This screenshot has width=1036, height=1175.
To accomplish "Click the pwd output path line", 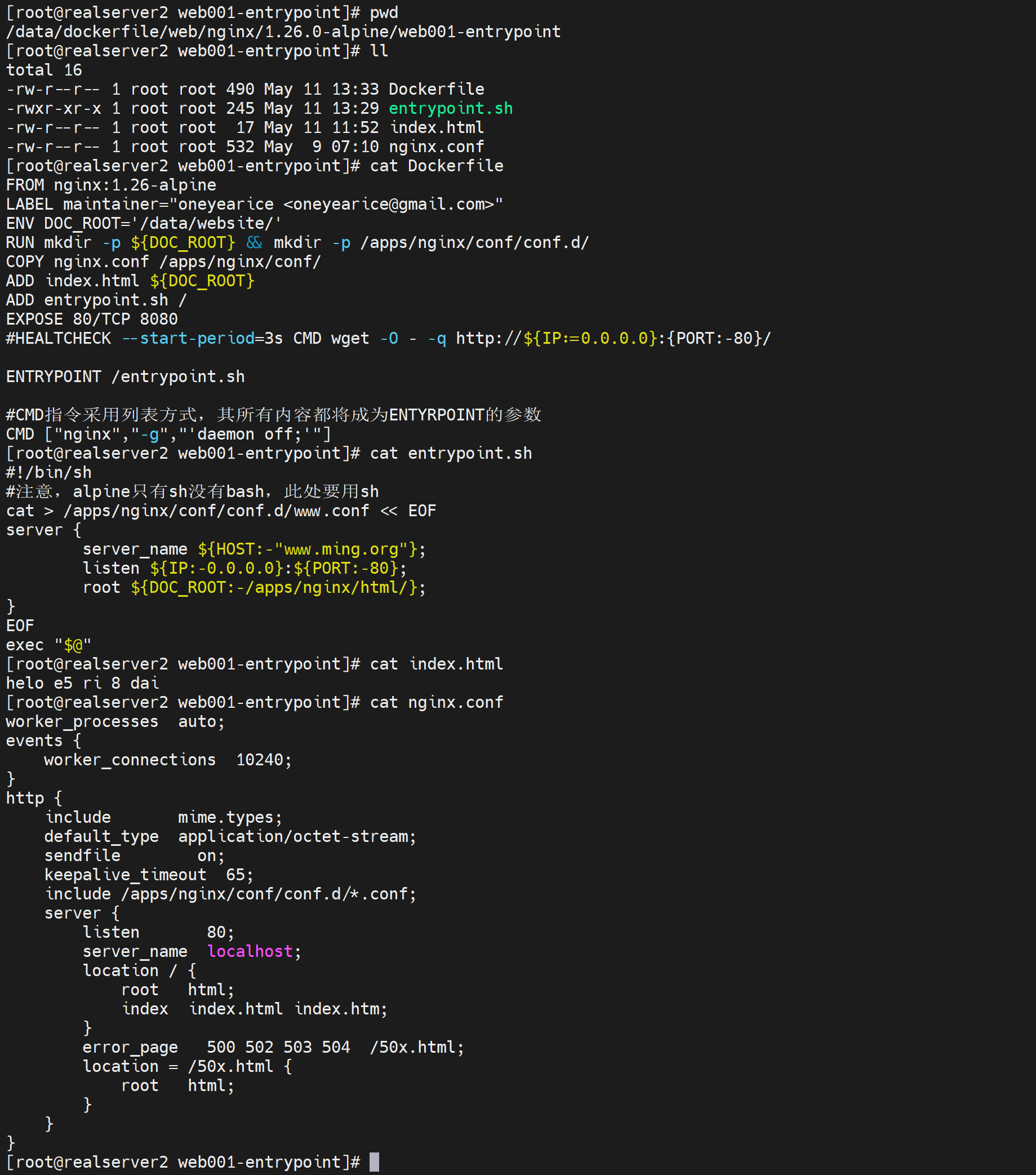I will click(x=283, y=32).
